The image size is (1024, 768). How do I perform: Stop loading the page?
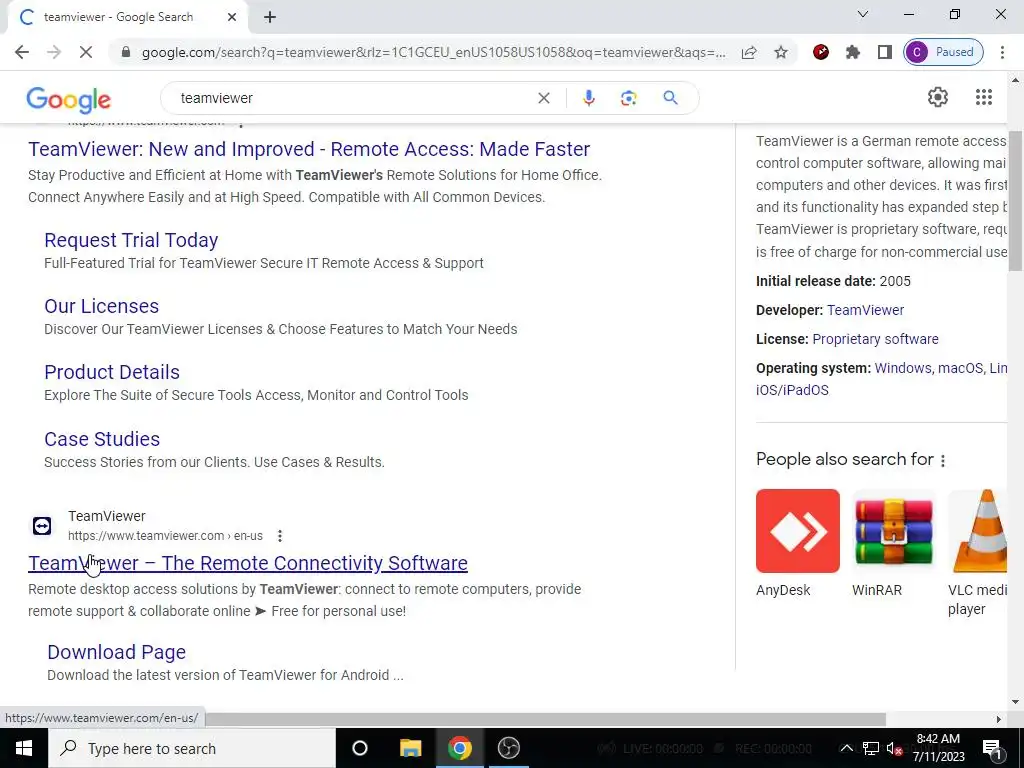[86, 52]
